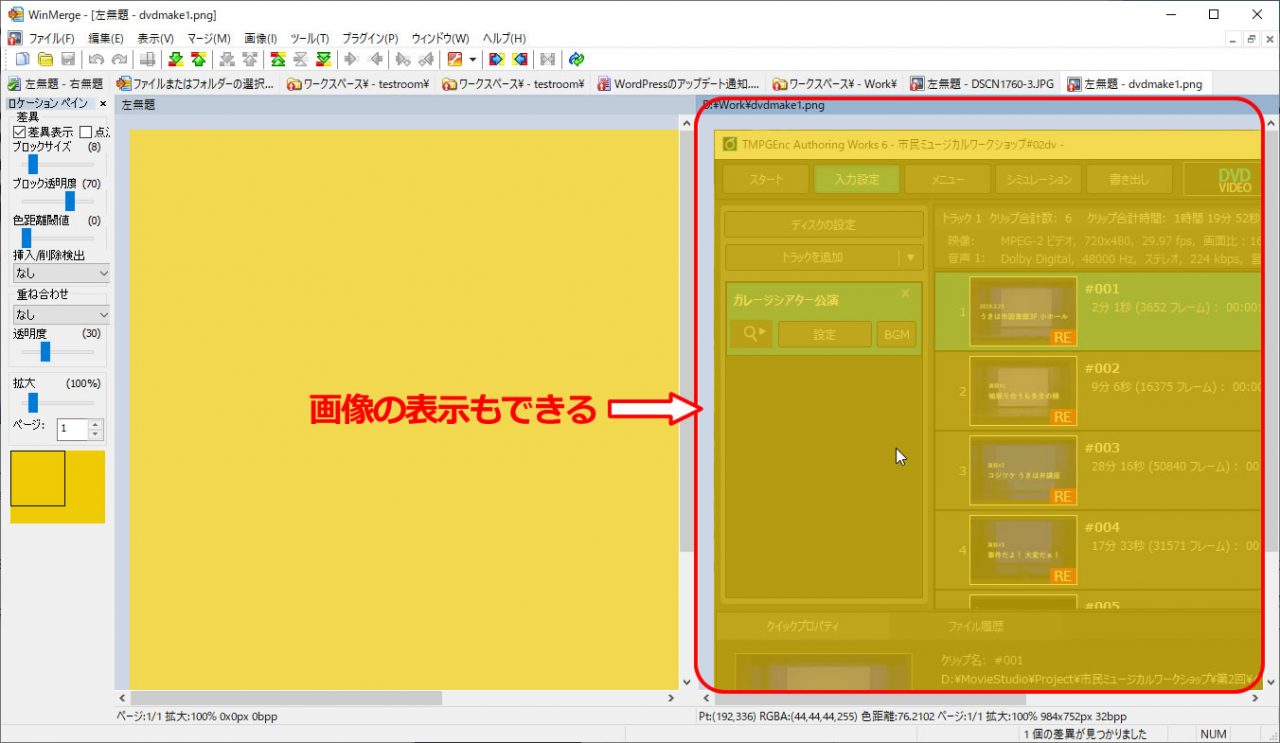
Task: Click the Refresh green-arrows toolbar icon
Action: click(x=577, y=59)
